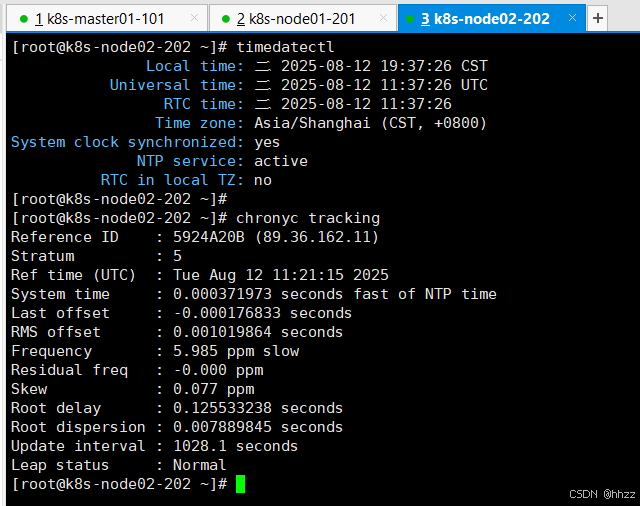Click Root dispersion value '0.007889845 seconds'
The height and width of the screenshot is (506, 640).
(x=258, y=427)
